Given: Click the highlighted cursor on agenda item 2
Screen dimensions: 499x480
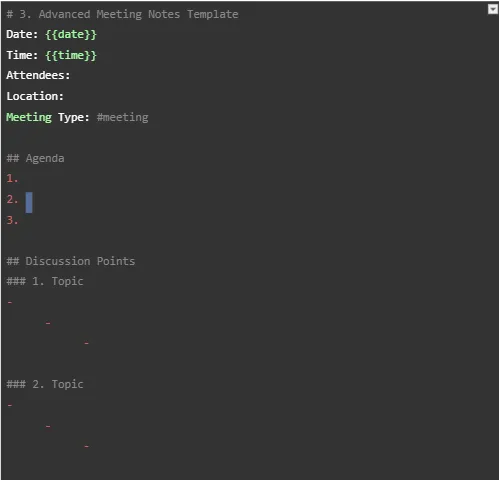Looking at the screenshot, I should (x=29, y=202).
